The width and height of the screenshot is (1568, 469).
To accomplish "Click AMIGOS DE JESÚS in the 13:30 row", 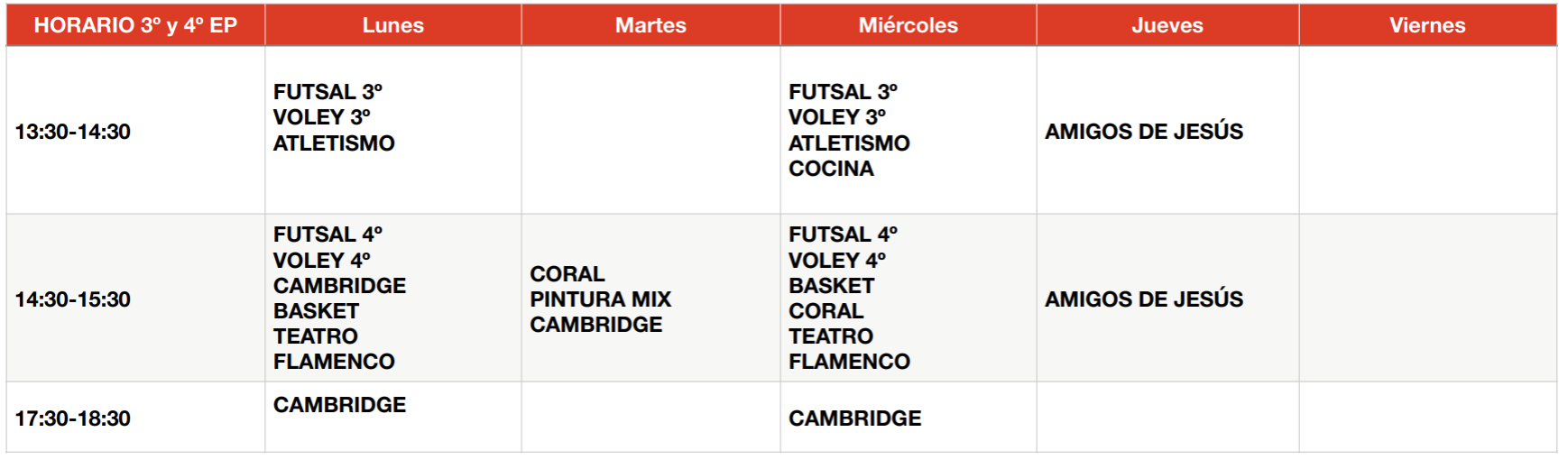I will (1144, 132).
